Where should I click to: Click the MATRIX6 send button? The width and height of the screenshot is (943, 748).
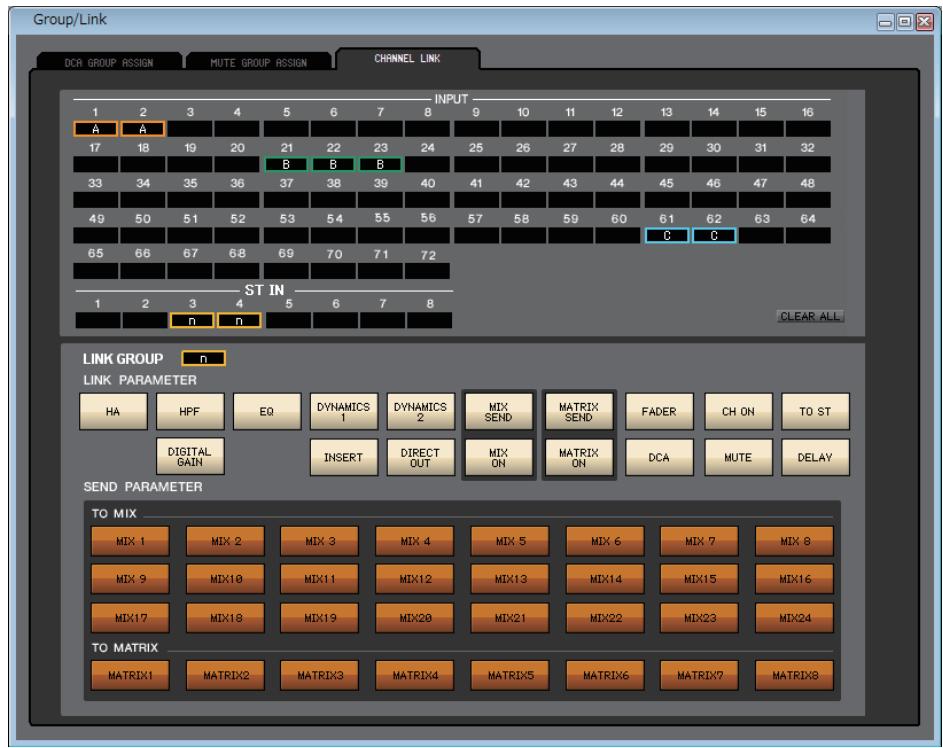605,675
